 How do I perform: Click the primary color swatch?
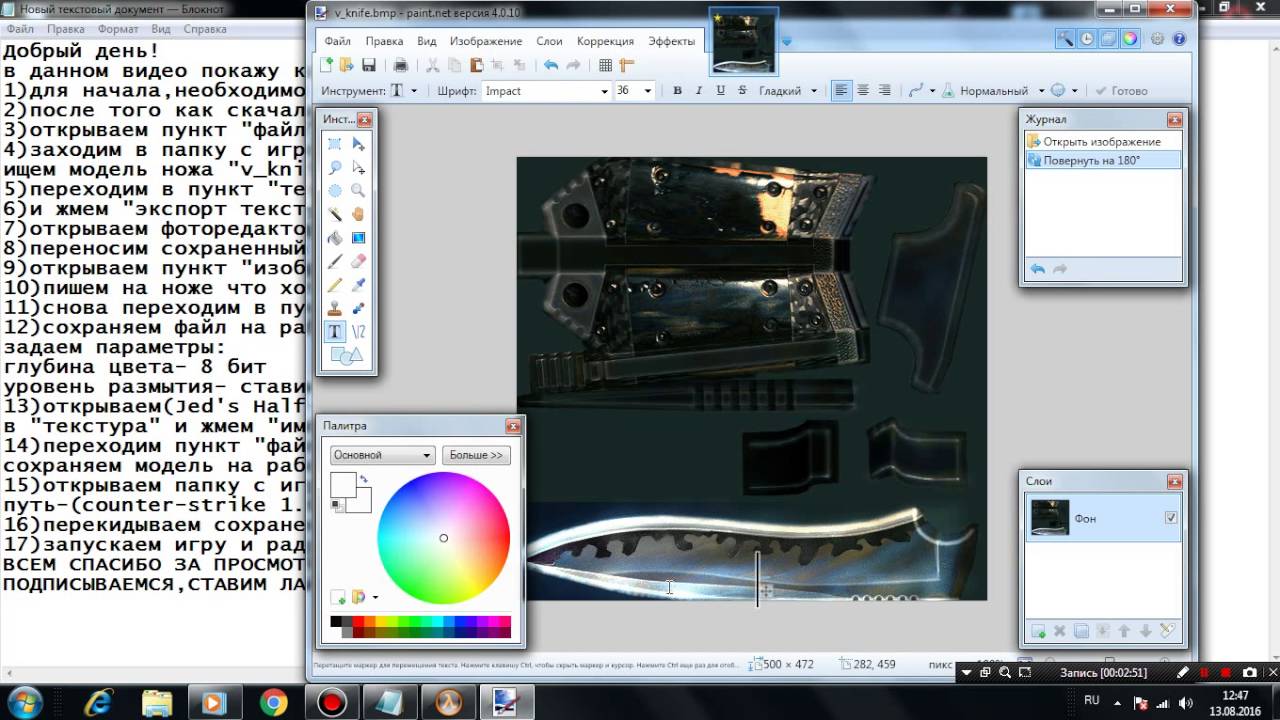(343, 485)
